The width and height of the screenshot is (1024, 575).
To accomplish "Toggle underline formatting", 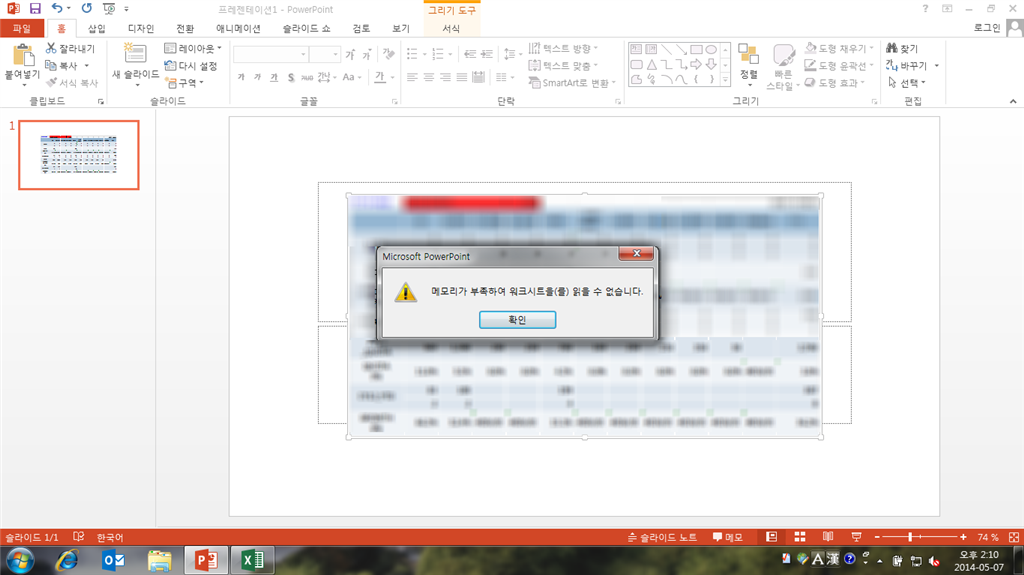I will tap(274, 77).
